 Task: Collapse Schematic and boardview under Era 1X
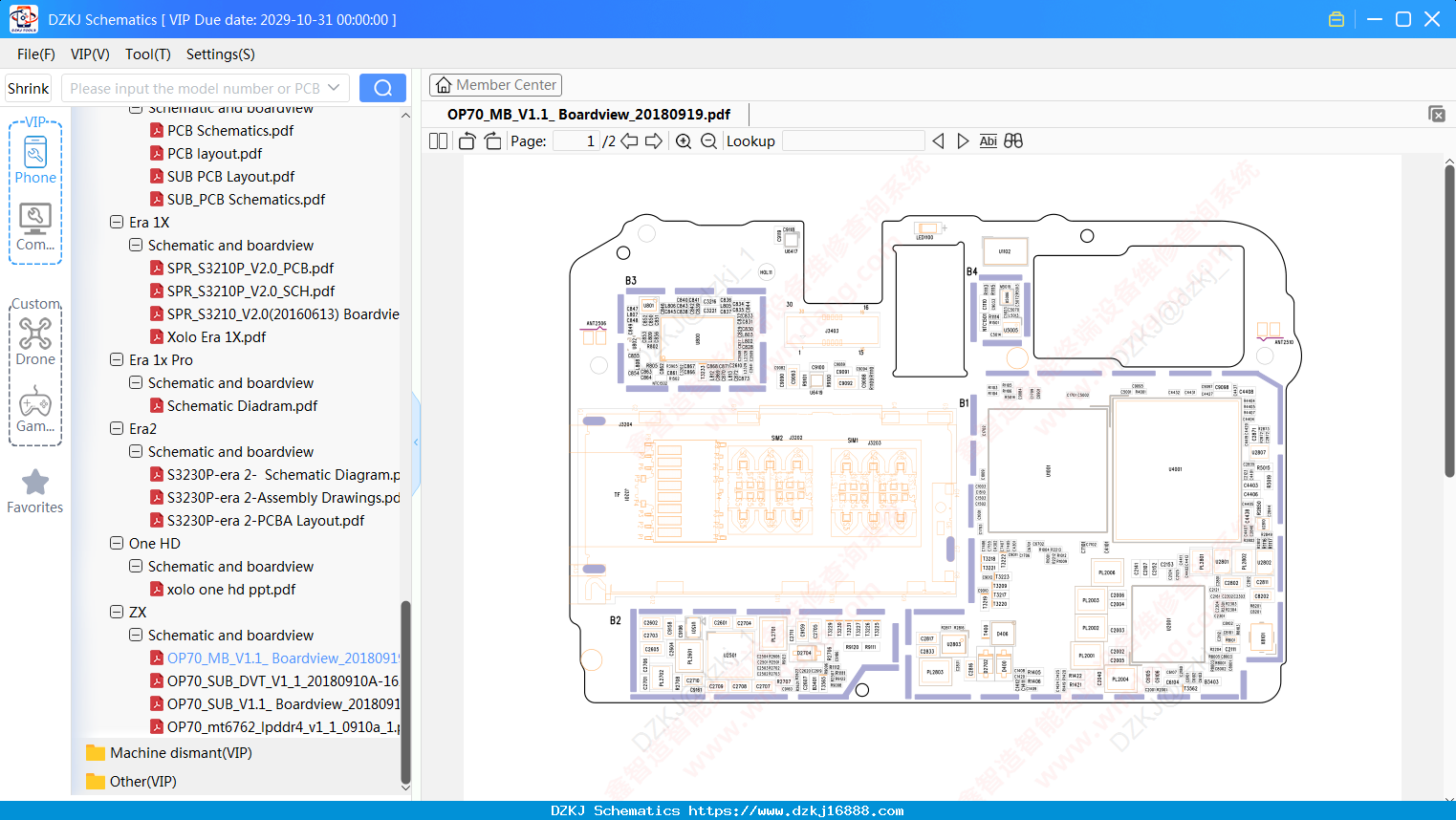(x=136, y=245)
